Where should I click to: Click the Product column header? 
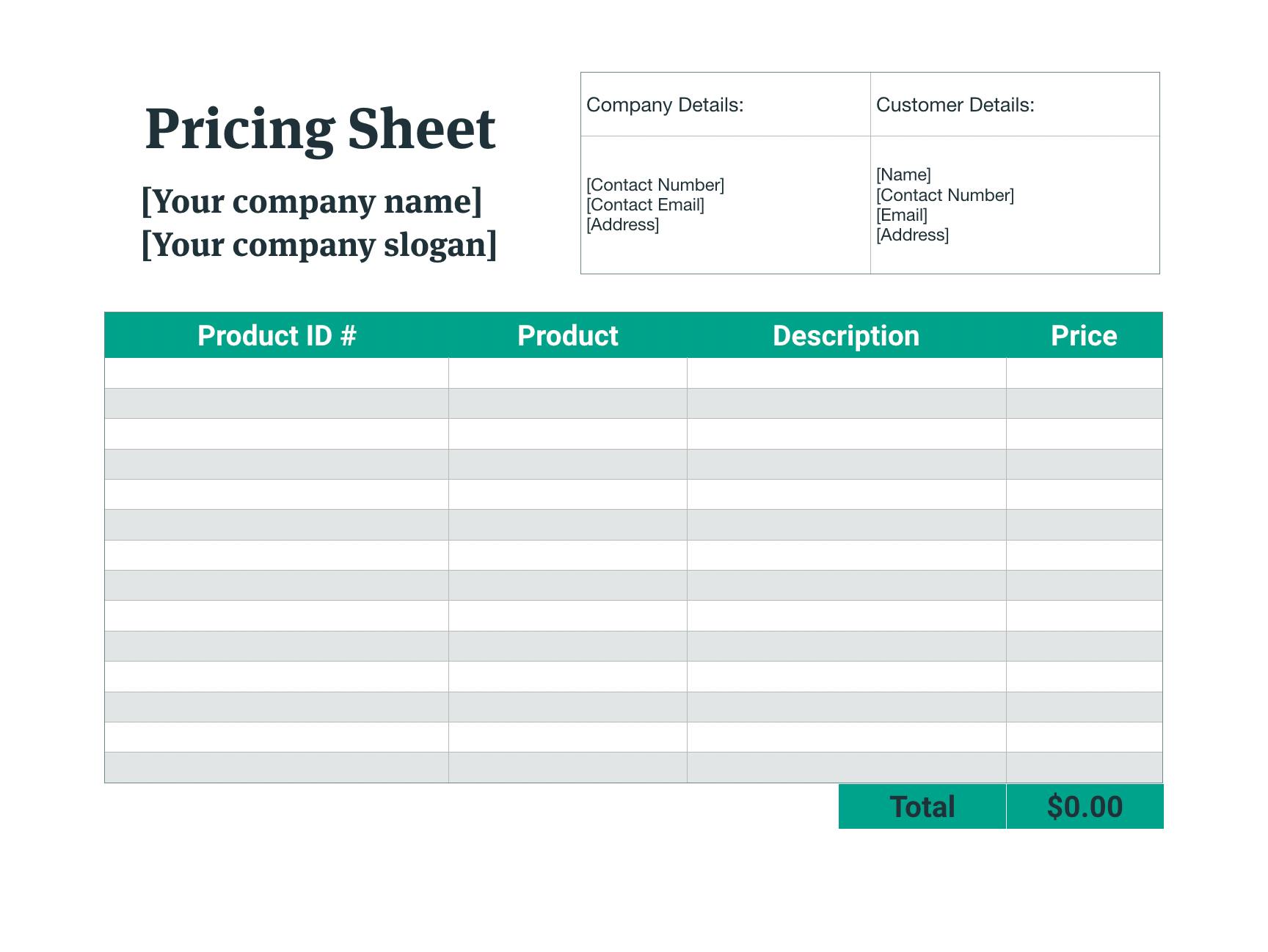click(567, 336)
